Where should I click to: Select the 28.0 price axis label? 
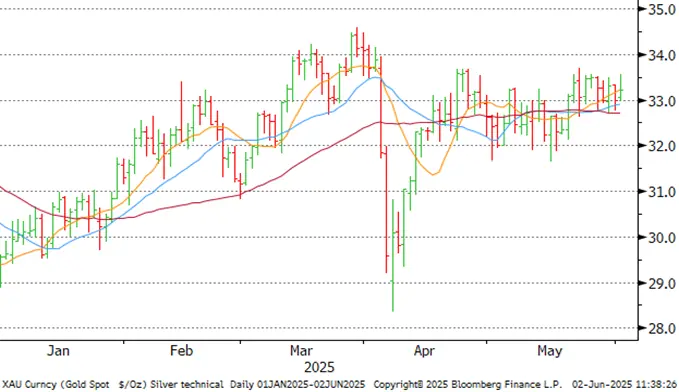coord(662,329)
